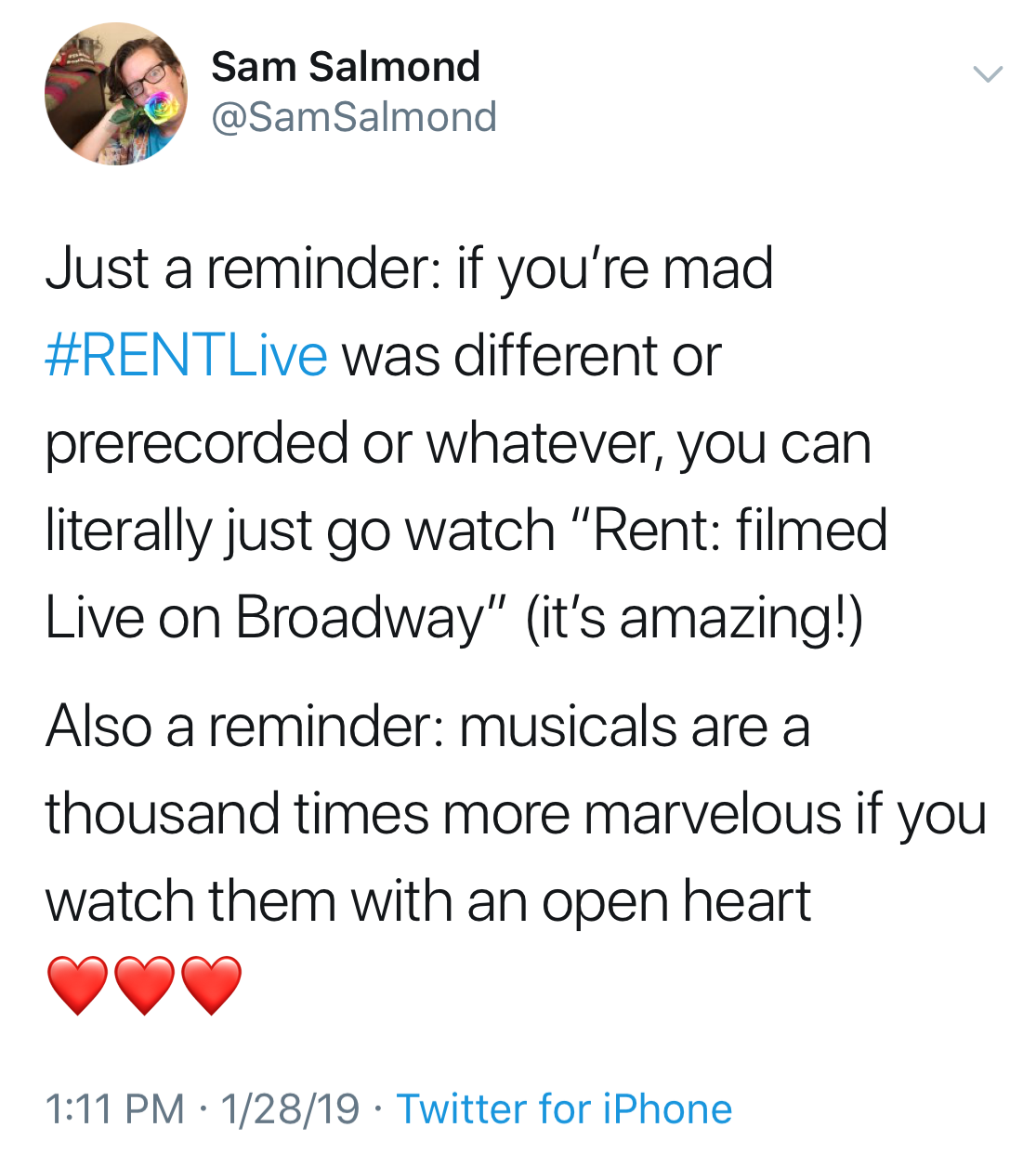Screen dimensions: 1036x1167
Task: Click the "(it's amazing!)" text
Action: [x=694, y=618]
